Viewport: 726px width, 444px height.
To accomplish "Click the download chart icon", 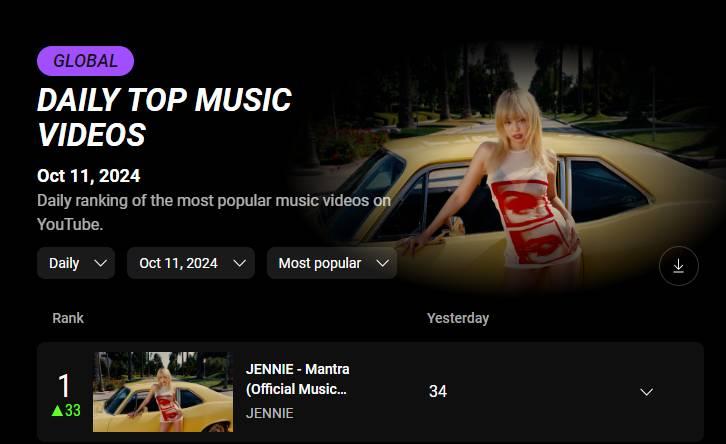I will pyautogui.click(x=678, y=266).
